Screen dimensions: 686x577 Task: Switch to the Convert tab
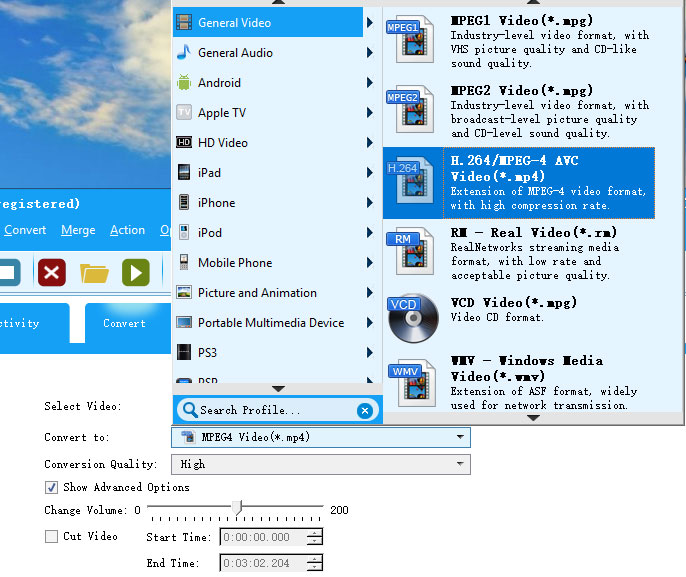[128, 324]
